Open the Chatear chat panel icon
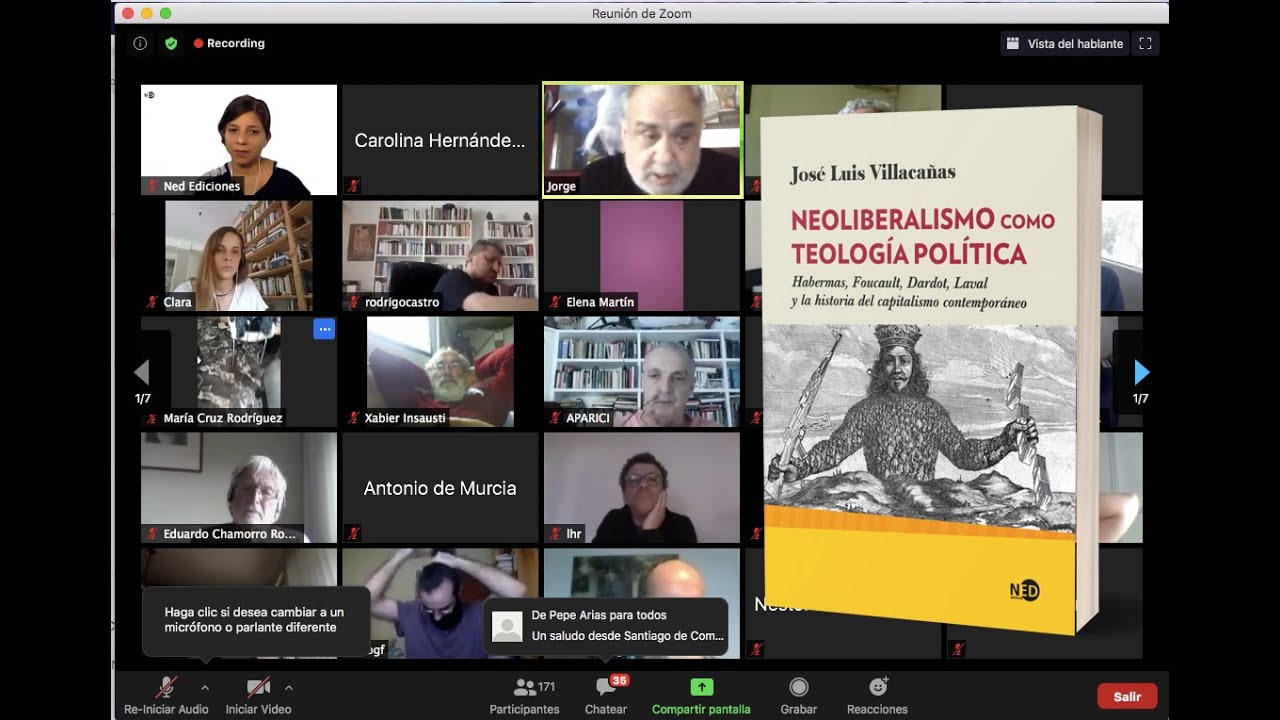This screenshot has width=1280, height=720. pyautogui.click(x=605, y=687)
